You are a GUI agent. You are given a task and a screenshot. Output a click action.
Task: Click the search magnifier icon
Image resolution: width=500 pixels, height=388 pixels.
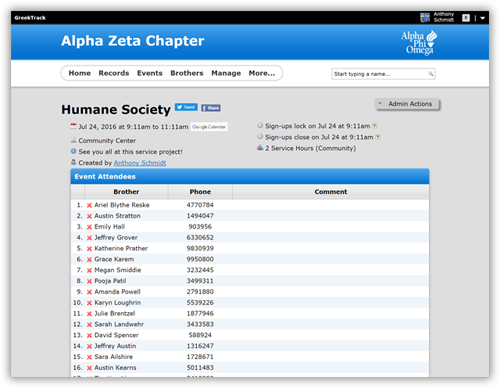(430, 74)
